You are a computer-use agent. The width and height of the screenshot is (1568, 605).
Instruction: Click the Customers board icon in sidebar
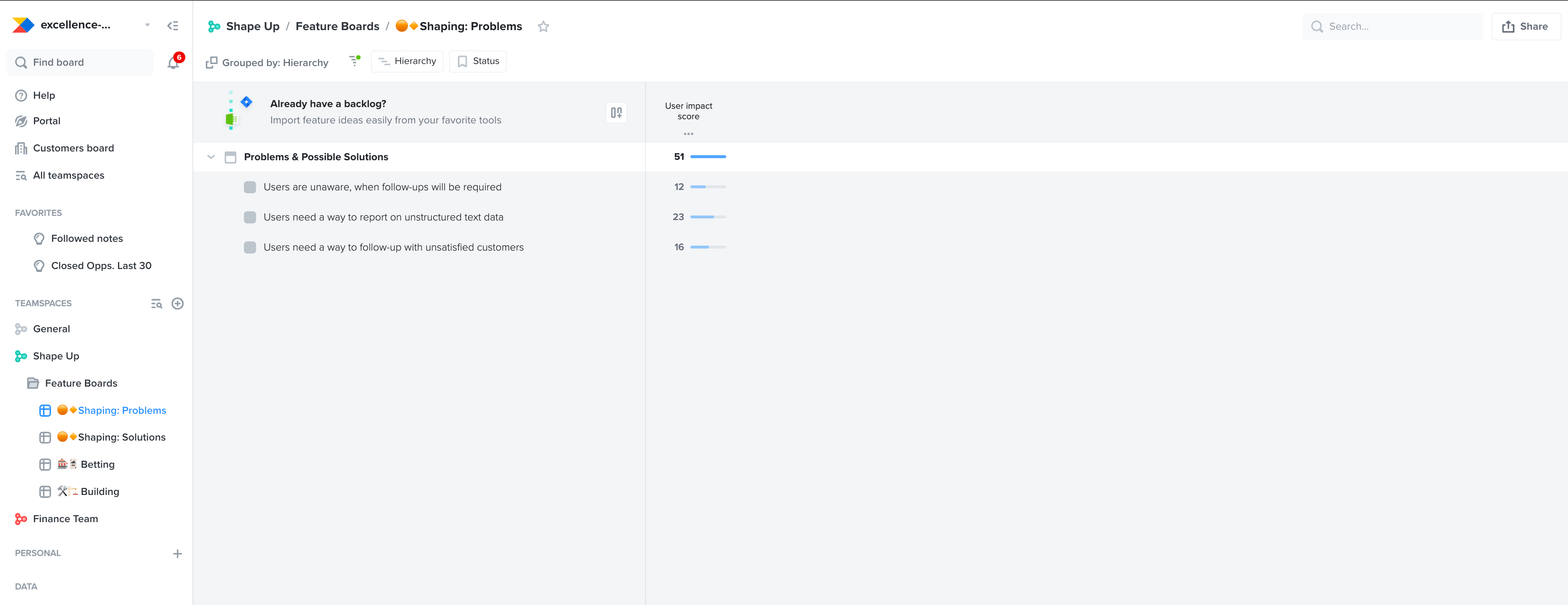(x=21, y=148)
